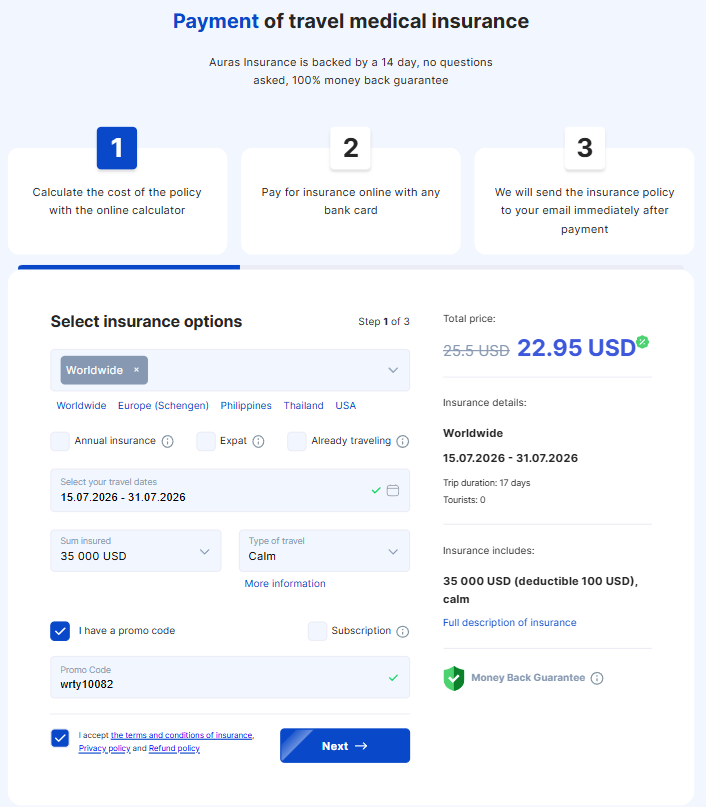Deselect the terms and conditions acceptance checkbox
Image resolution: width=706 pixels, height=807 pixels.
click(x=59, y=738)
